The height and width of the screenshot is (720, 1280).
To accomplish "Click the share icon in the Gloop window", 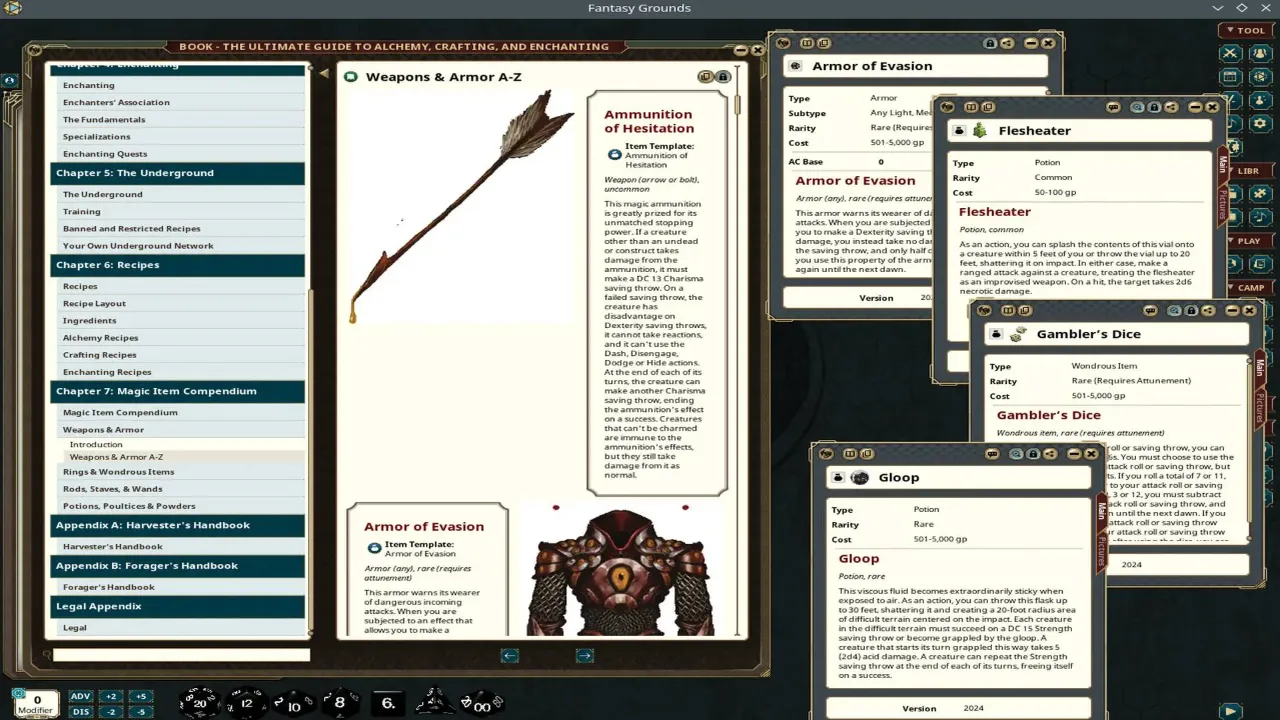I will tap(1050, 453).
